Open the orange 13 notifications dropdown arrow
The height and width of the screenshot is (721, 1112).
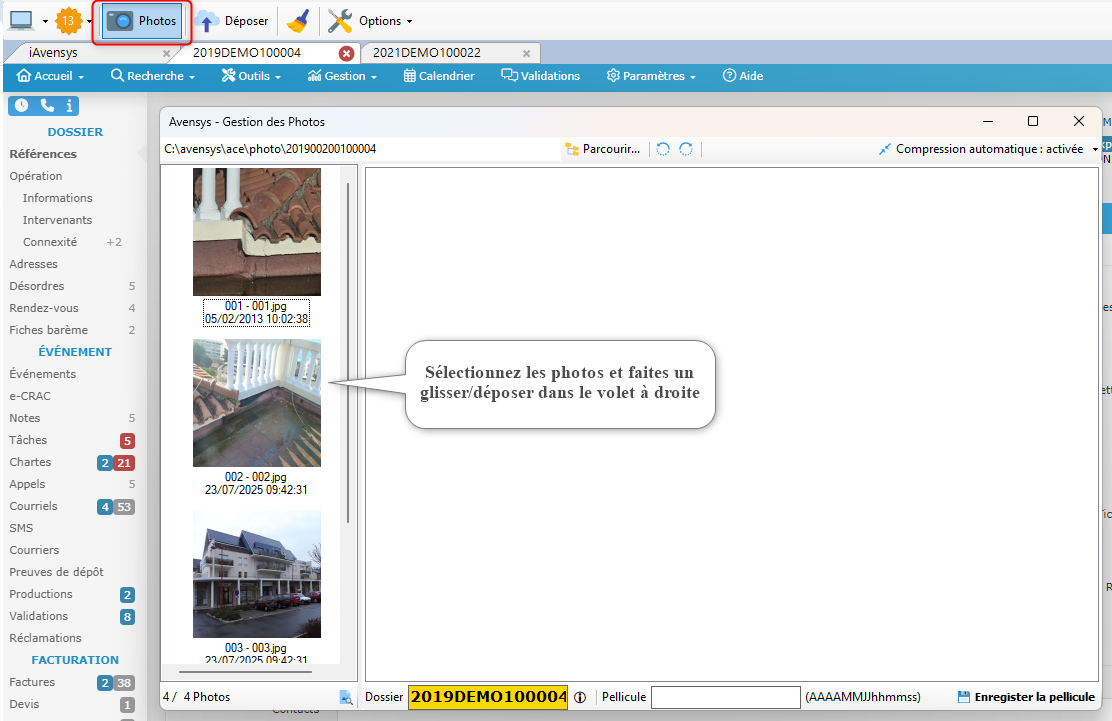click(x=89, y=21)
